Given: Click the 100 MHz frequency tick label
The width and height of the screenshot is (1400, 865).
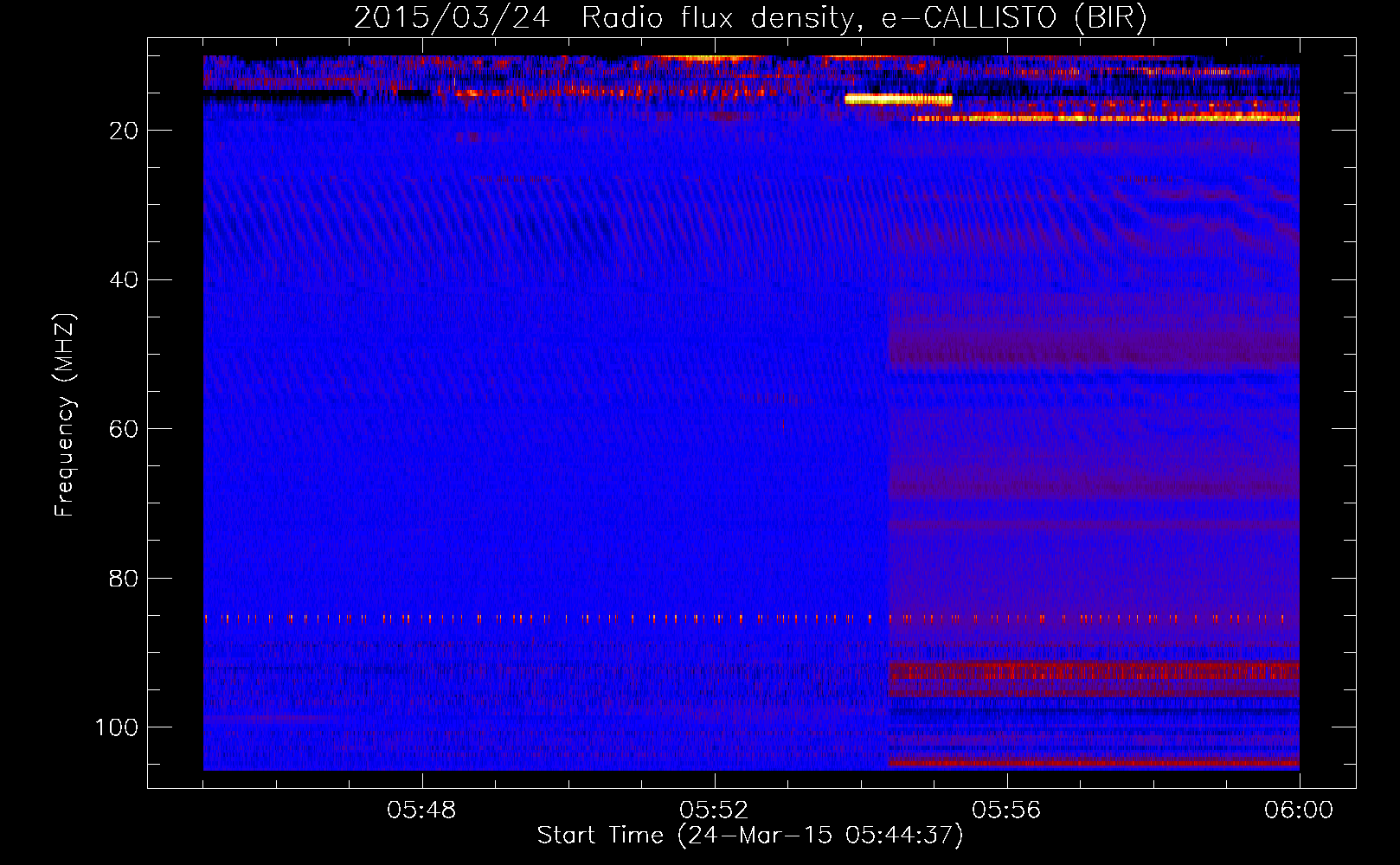Looking at the screenshot, I should [117, 727].
